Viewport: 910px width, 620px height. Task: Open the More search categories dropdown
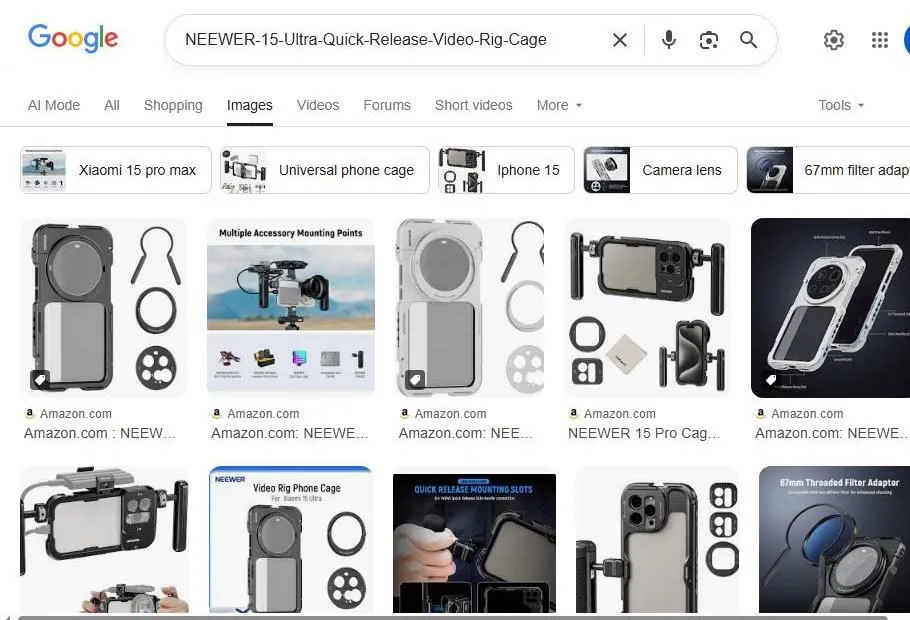(558, 105)
